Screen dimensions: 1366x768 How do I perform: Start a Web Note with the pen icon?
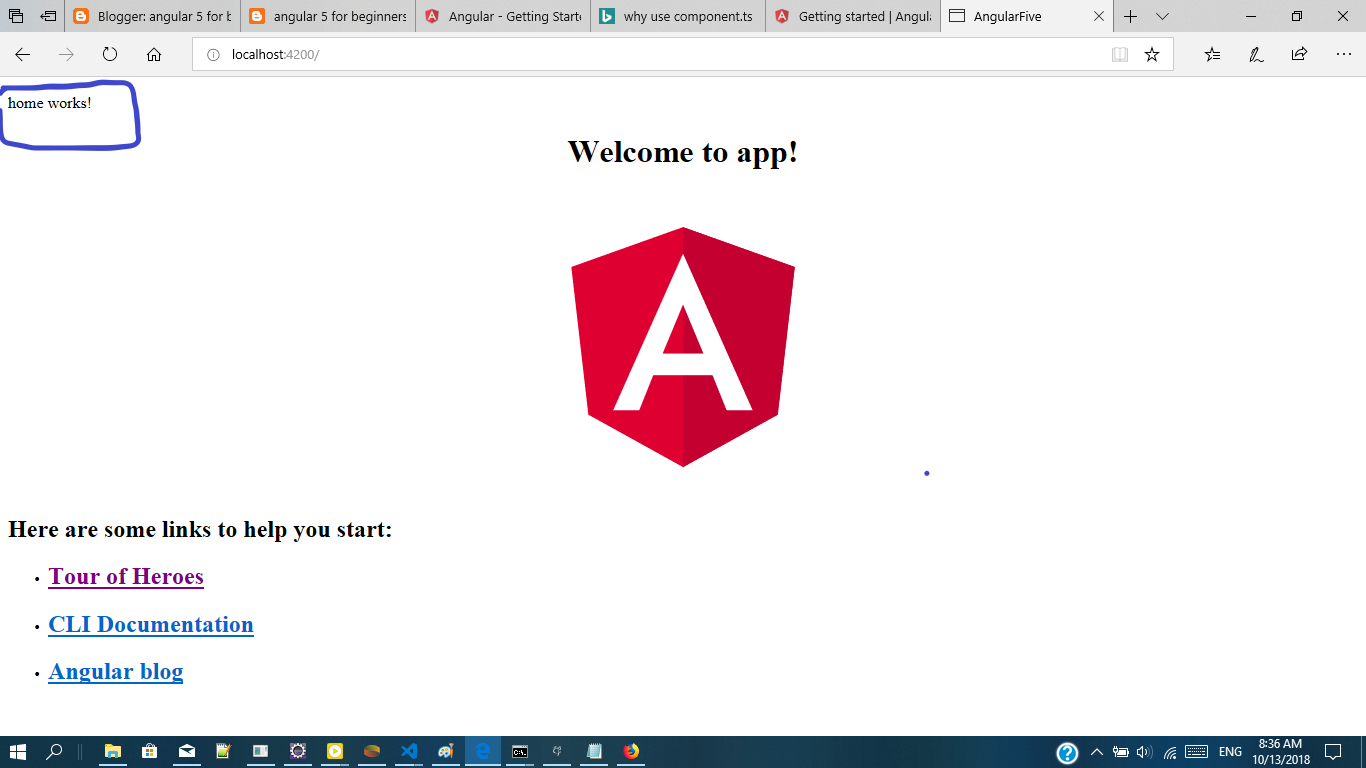pos(1254,55)
